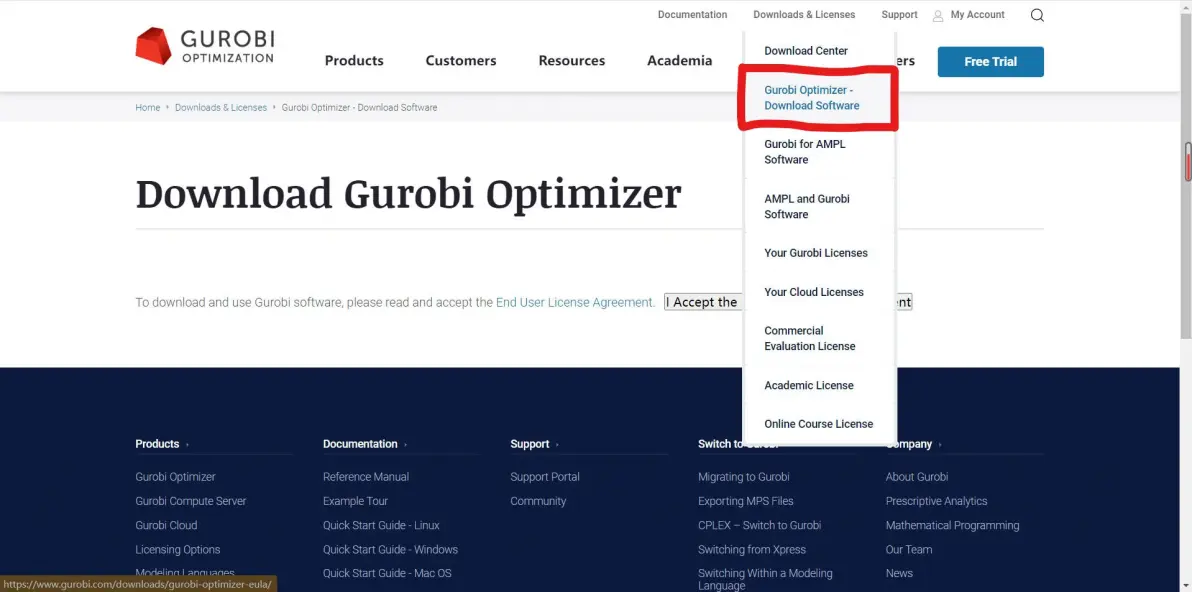This screenshot has width=1192, height=592.
Task: Open Quick Start Guide - Mac OS link
Action: click(387, 573)
